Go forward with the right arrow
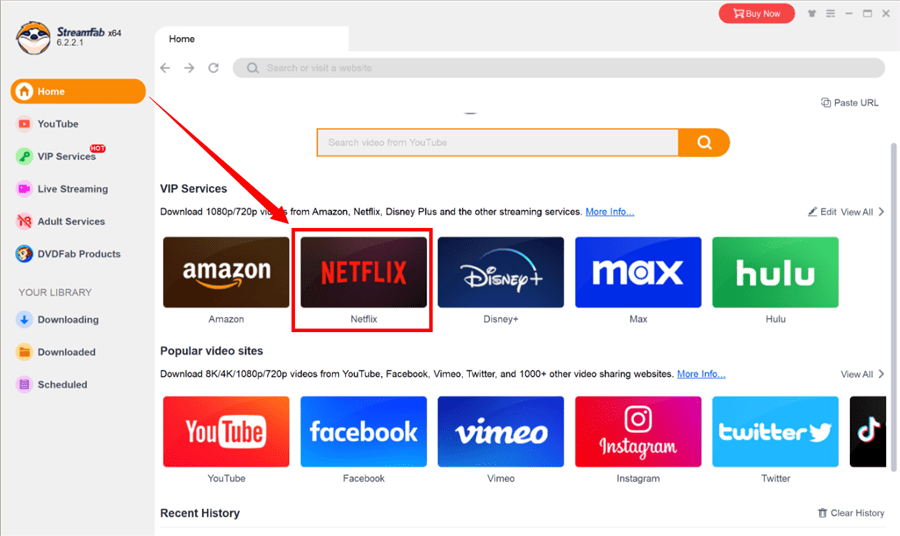This screenshot has width=900, height=536. click(189, 68)
